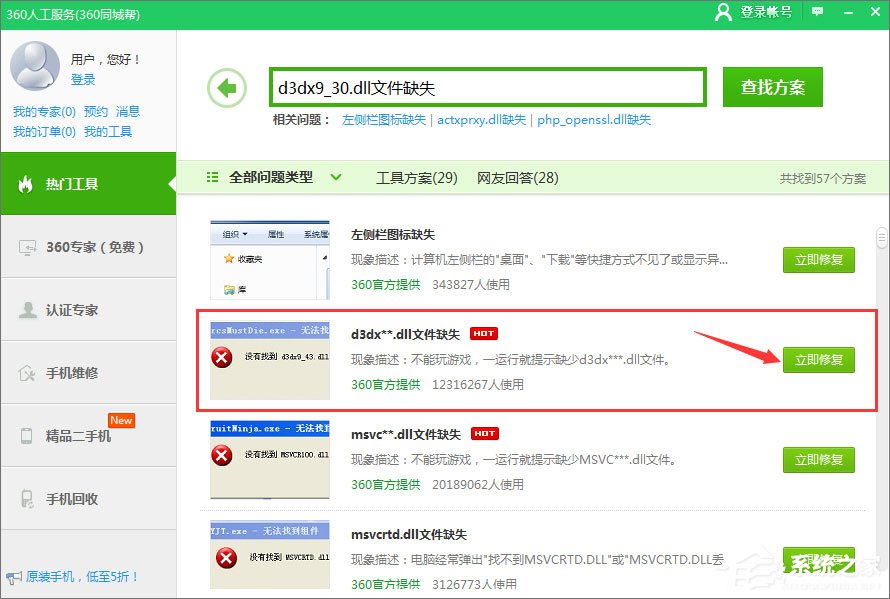Image resolution: width=890 pixels, height=599 pixels.
Task: Click inside the search input field
Action: (x=490, y=87)
